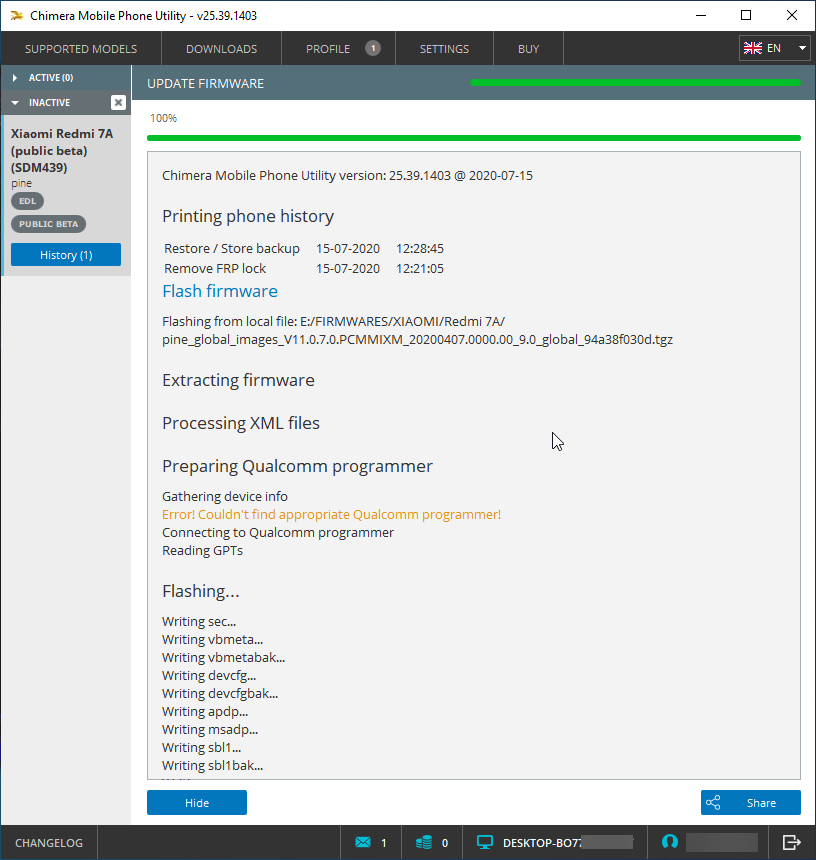The width and height of the screenshot is (816, 860).
Task: Click the 'Writing sbl1bak...' log line
Action: pyautogui.click(x=212, y=766)
